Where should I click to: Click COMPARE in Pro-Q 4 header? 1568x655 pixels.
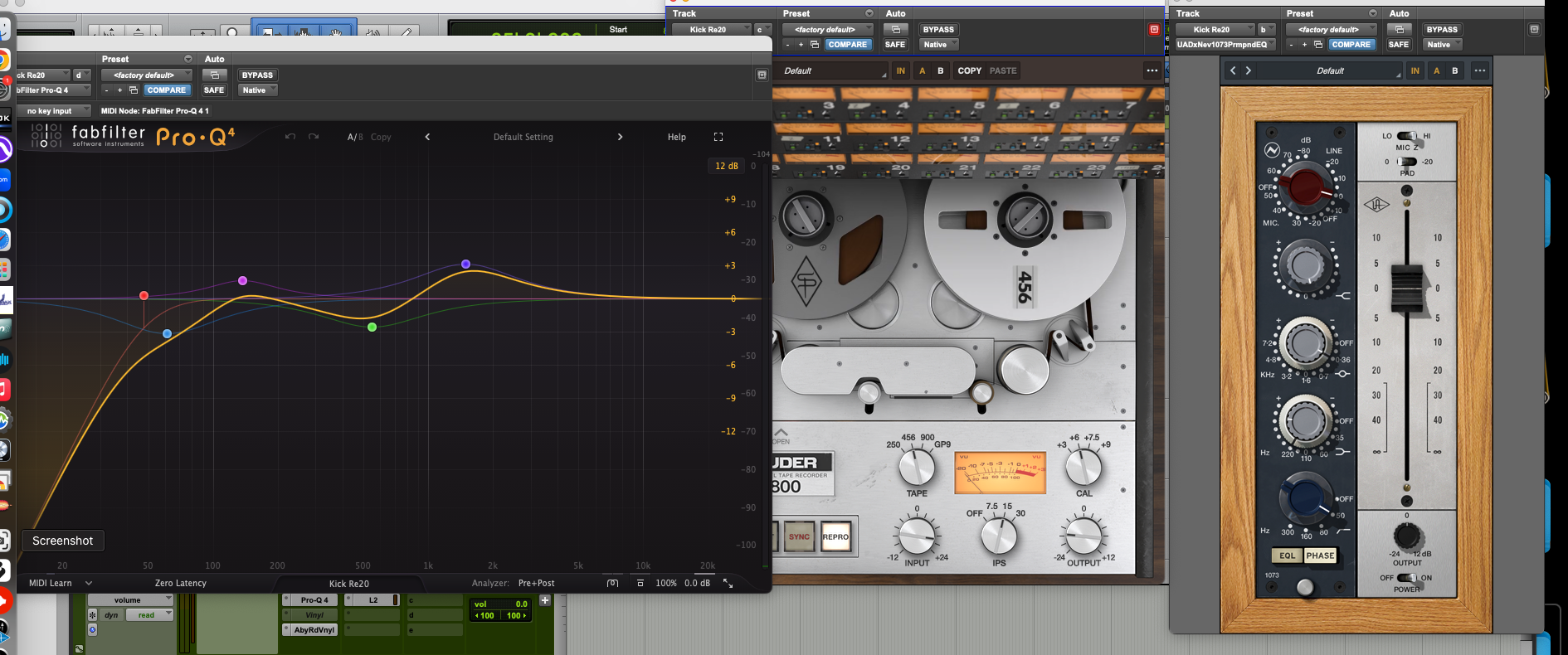pyautogui.click(x=167, y=90)
